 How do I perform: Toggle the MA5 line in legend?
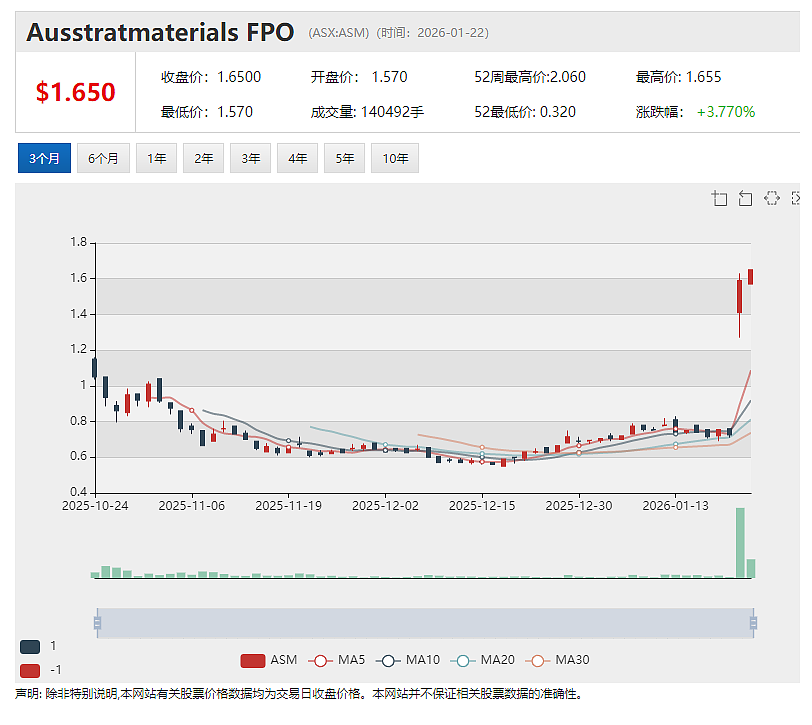click(x=337, y=660)
